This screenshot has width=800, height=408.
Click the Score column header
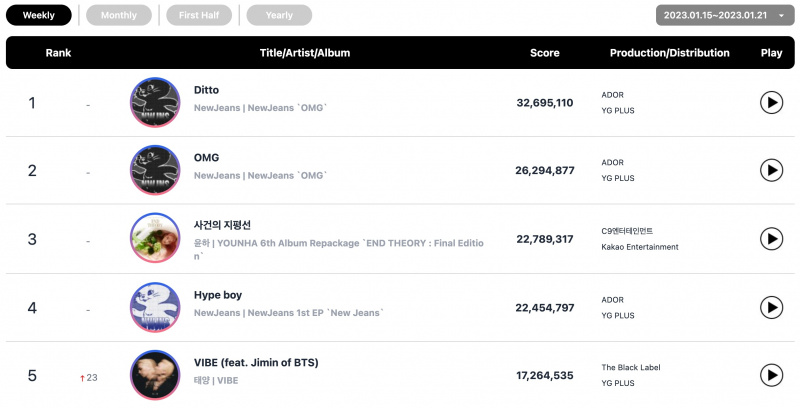544,53
